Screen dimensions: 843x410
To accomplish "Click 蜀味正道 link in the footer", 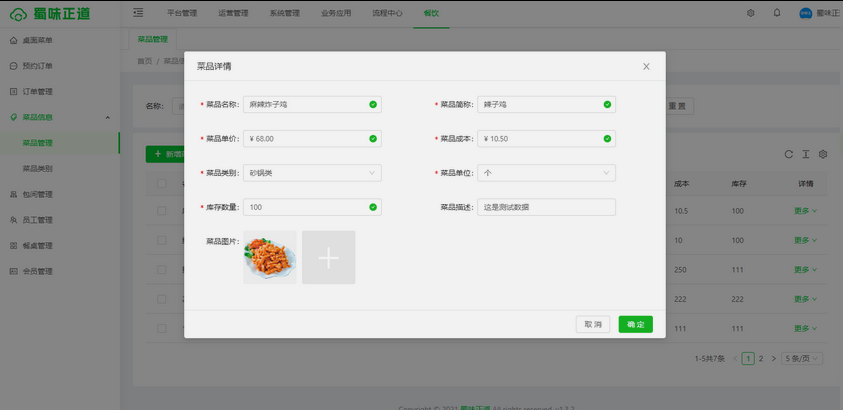I will click(x=475, y=408).
